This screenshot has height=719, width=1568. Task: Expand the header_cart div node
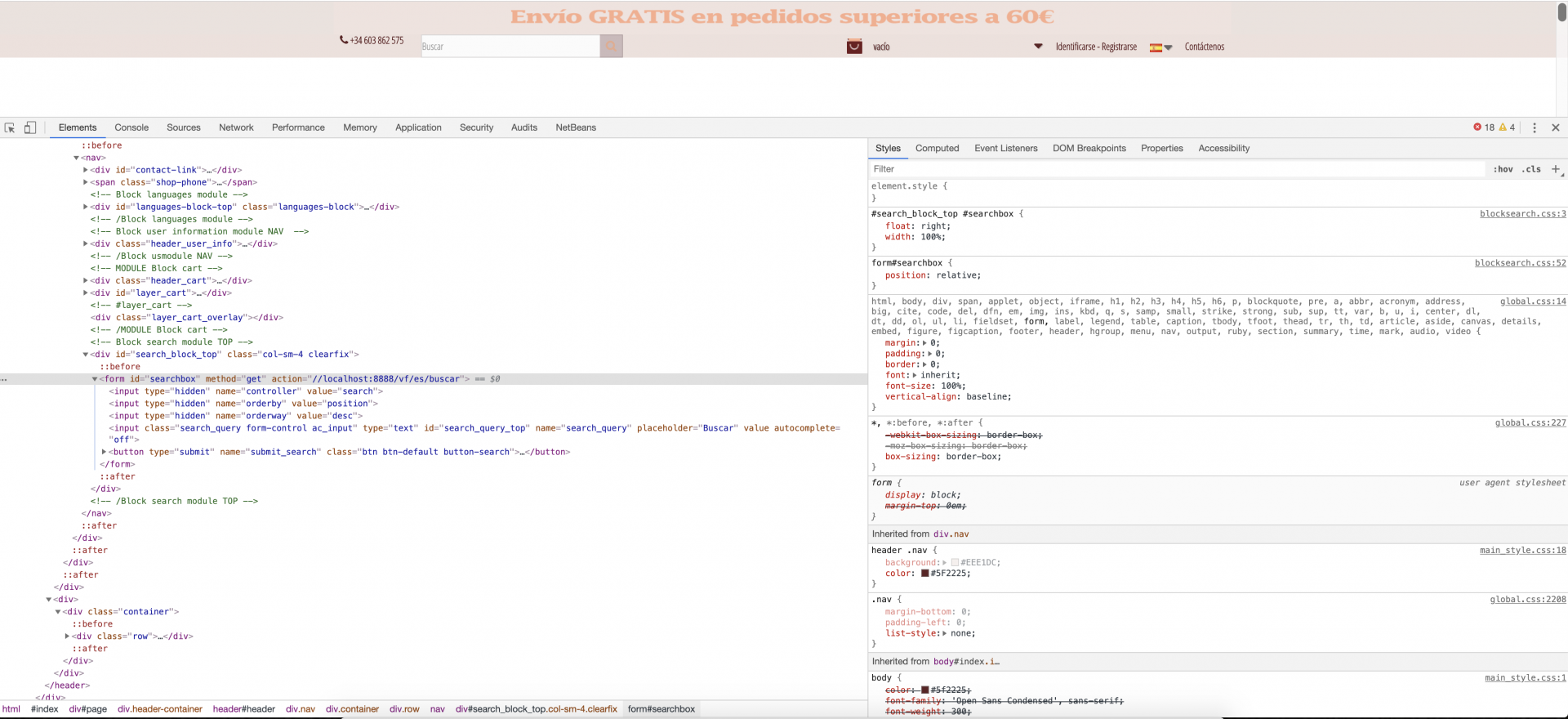coord(86,280)
